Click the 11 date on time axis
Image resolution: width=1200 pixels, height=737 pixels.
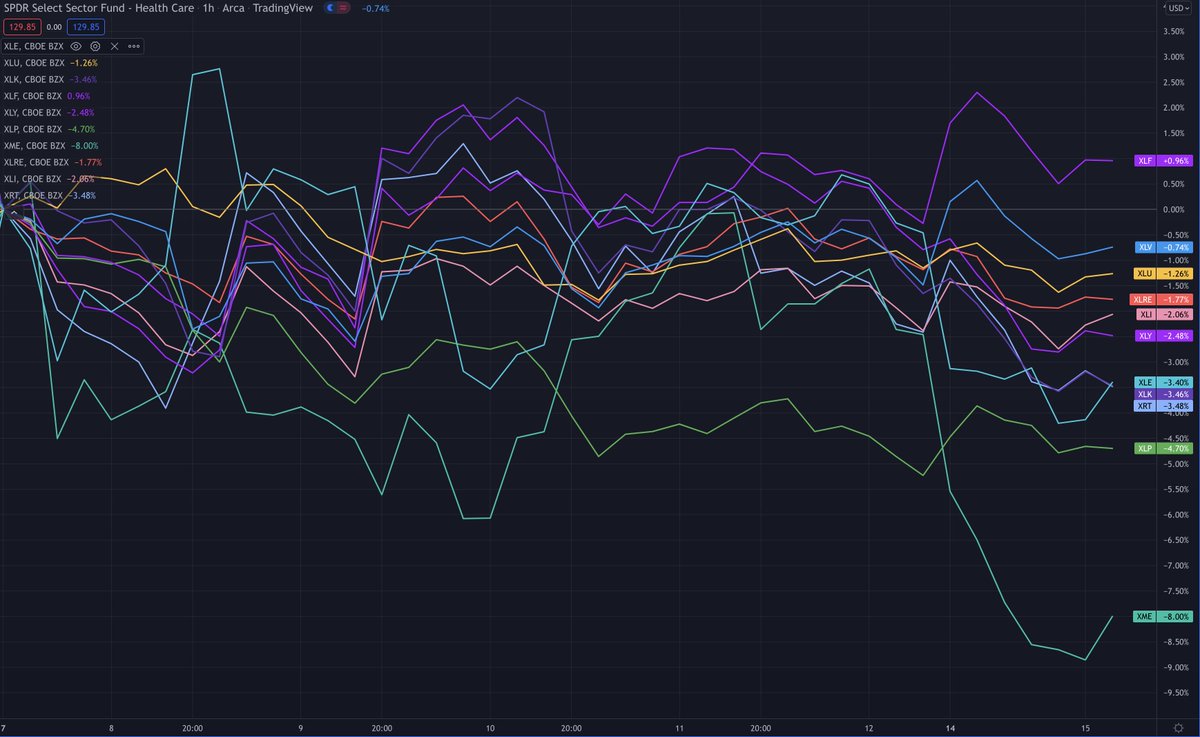click(679, 728)
